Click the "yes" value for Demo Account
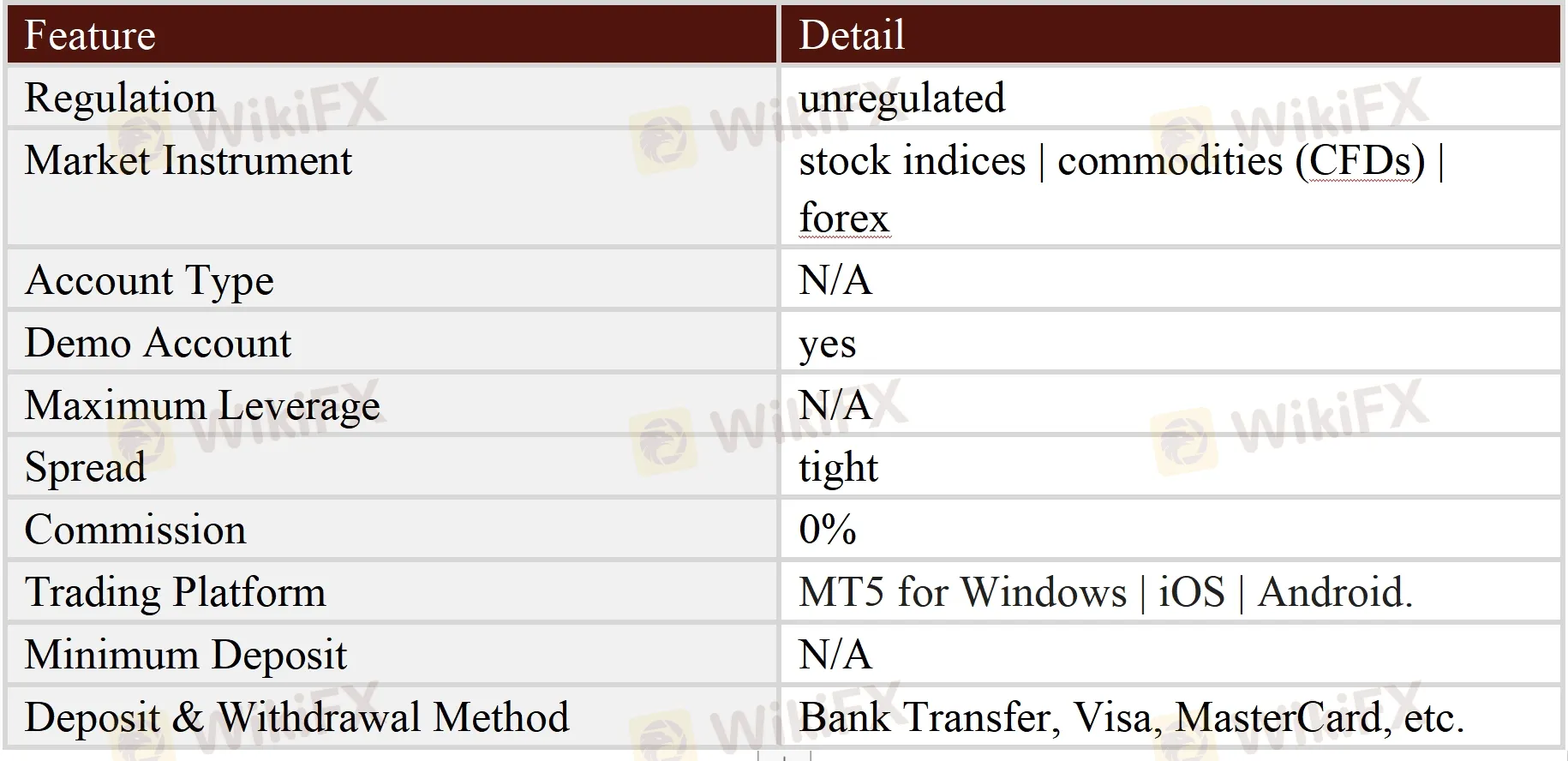This screenshot has width=1568, height=761. tap(827, 345)
